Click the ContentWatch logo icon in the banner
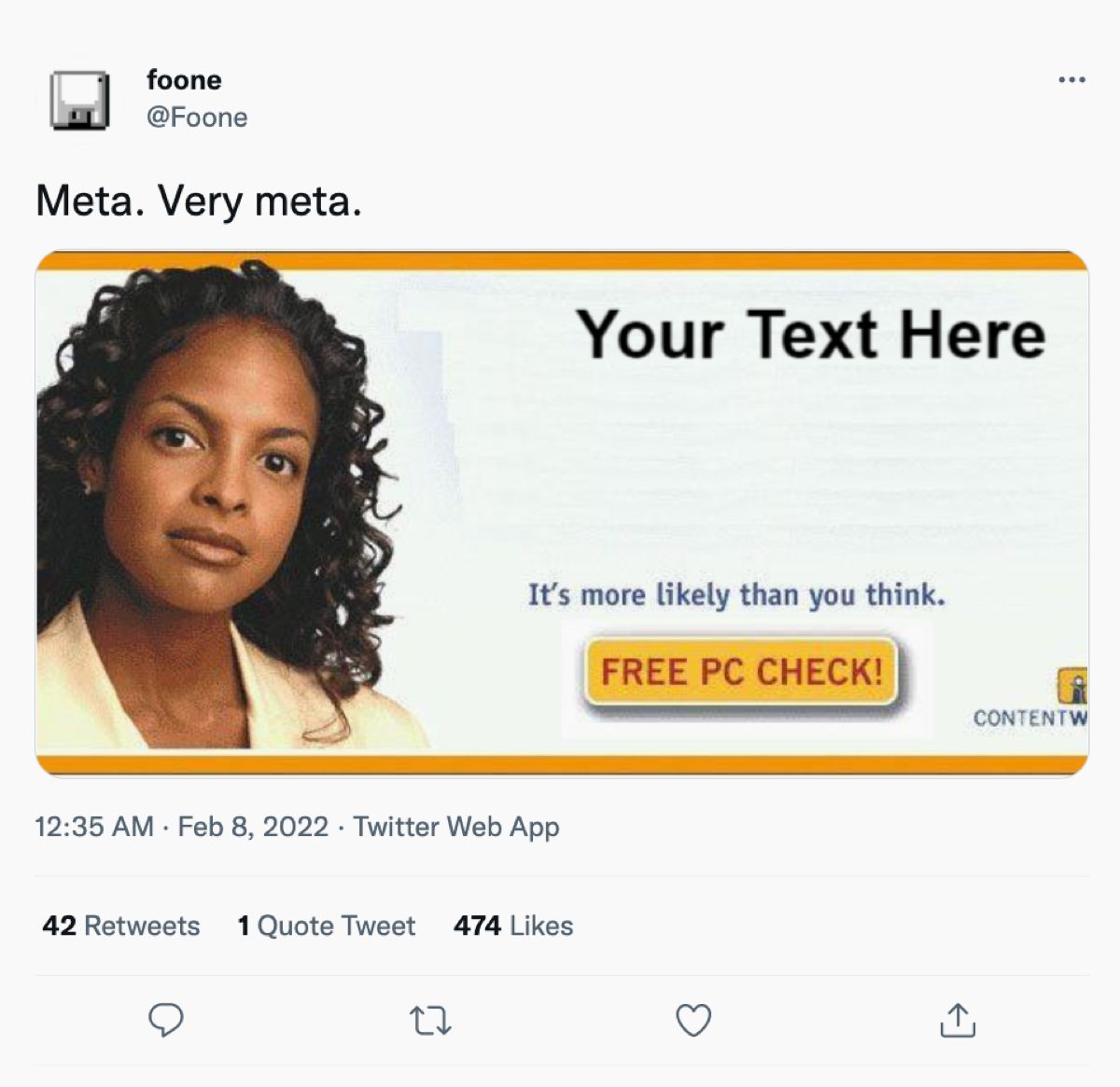This screenshot has width=1120, height=1087. 1073,687
